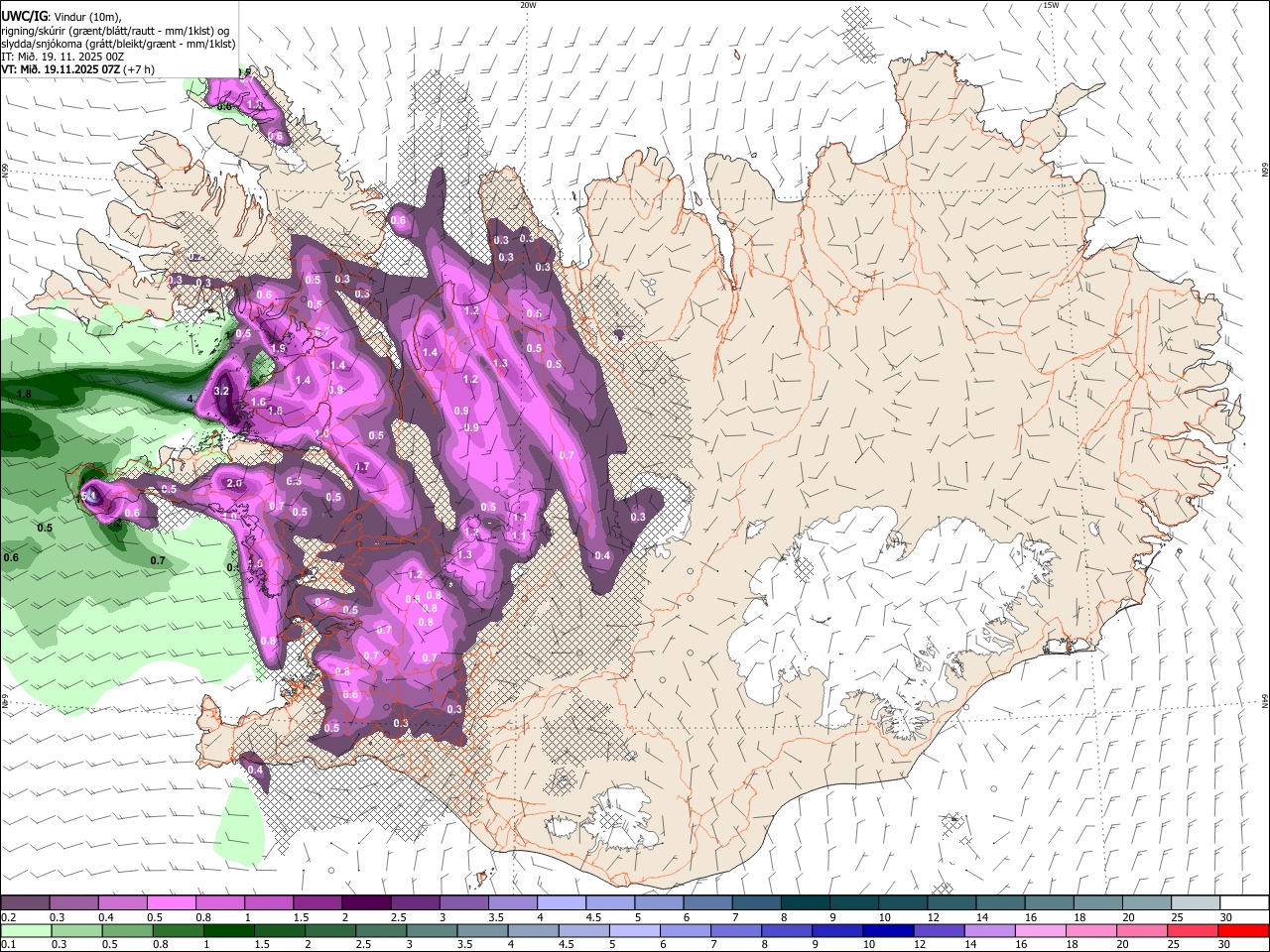Pick bottom legend navy swatch between 10 and 12
1270x952 pixels.
887,931
